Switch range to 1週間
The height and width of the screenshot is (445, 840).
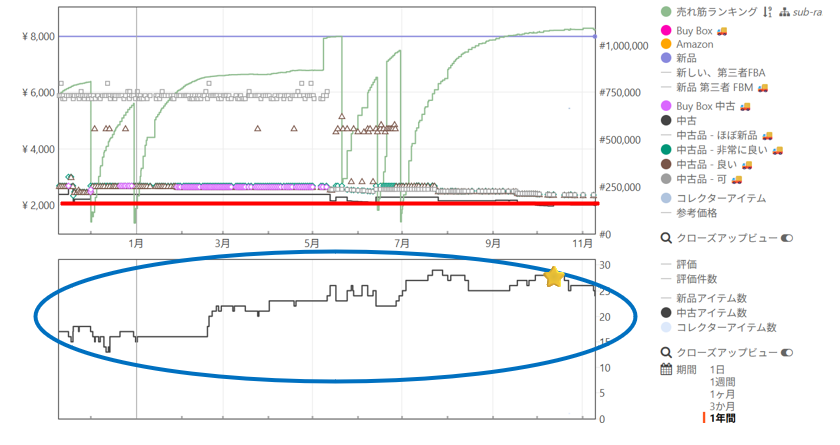tap(723, 382)
